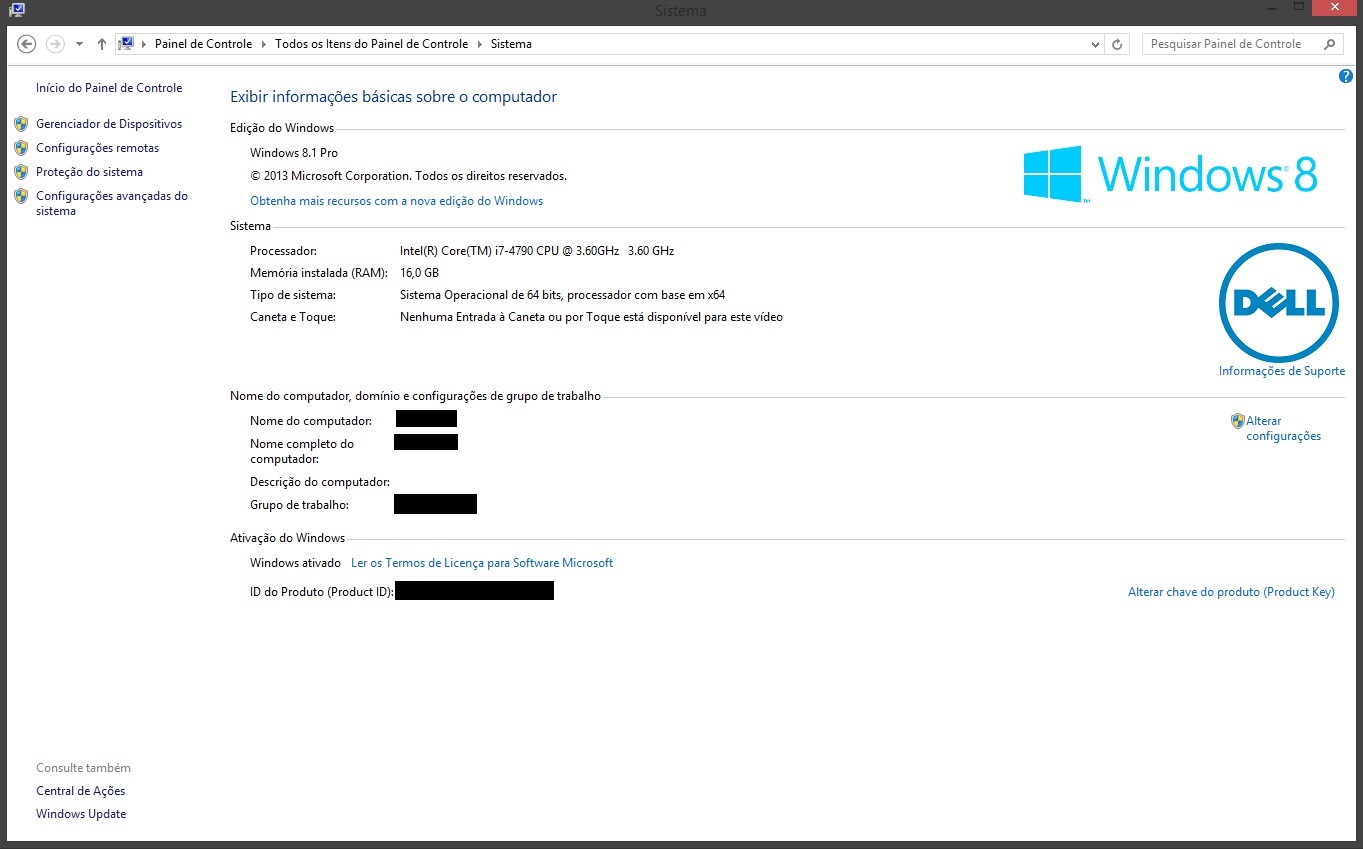Expand arrow after Todos os Itens breadcrumb
Viewport: 1363px width, 849px height.
pos(480,44)
